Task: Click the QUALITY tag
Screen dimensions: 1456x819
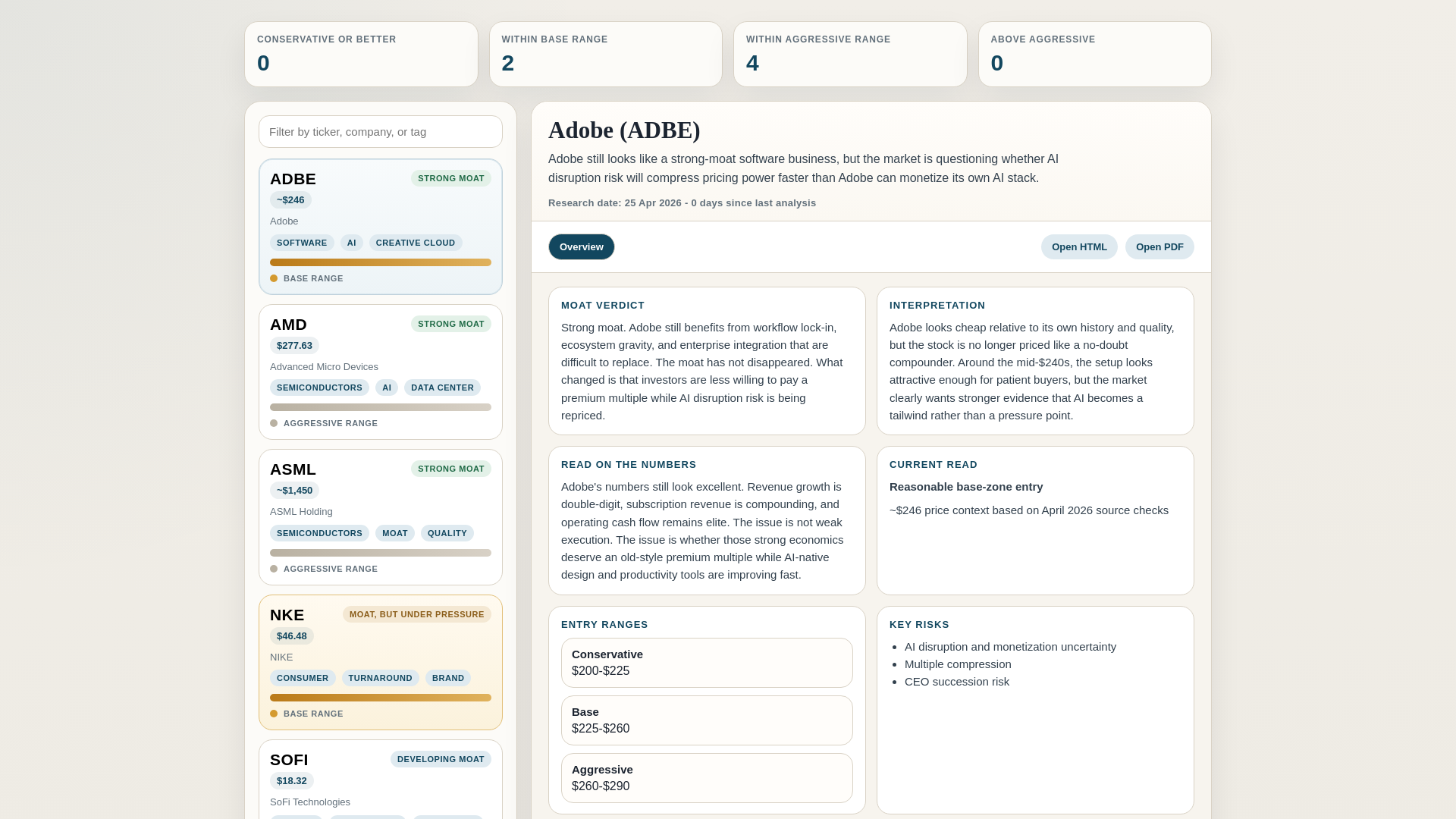Action: (447, 533)
